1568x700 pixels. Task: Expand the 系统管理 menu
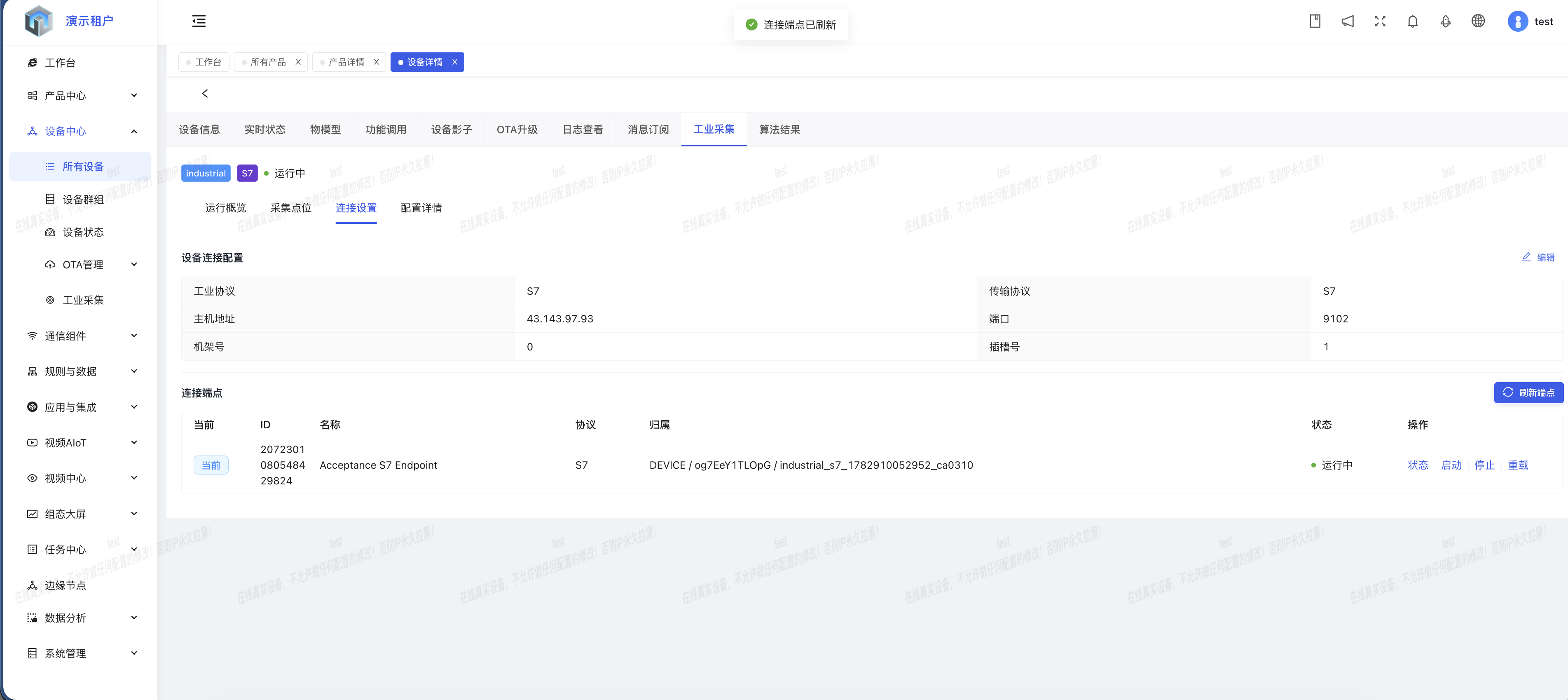click(x=80, y=653)
